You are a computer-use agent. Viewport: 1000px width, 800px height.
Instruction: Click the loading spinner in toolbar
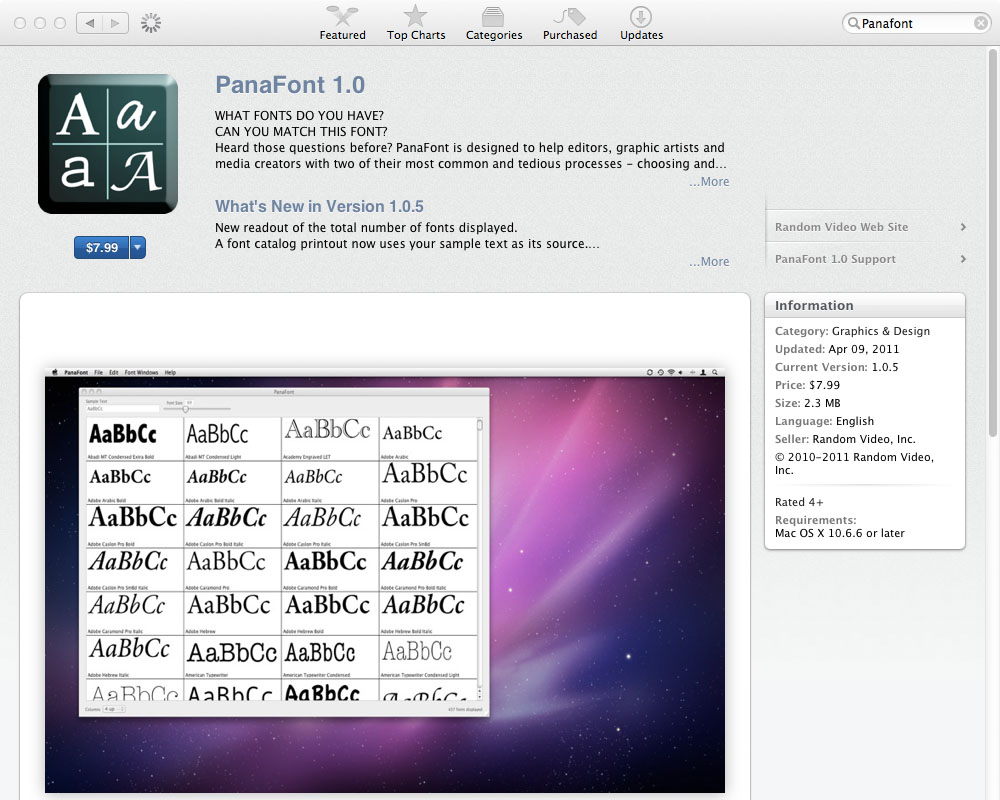pyautogui.click(x=151, y=24)
